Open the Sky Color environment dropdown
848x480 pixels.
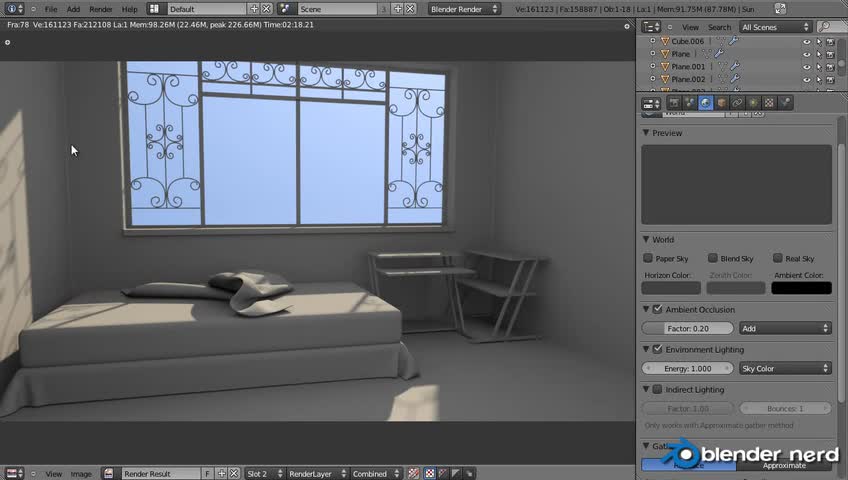coord(785,368)
